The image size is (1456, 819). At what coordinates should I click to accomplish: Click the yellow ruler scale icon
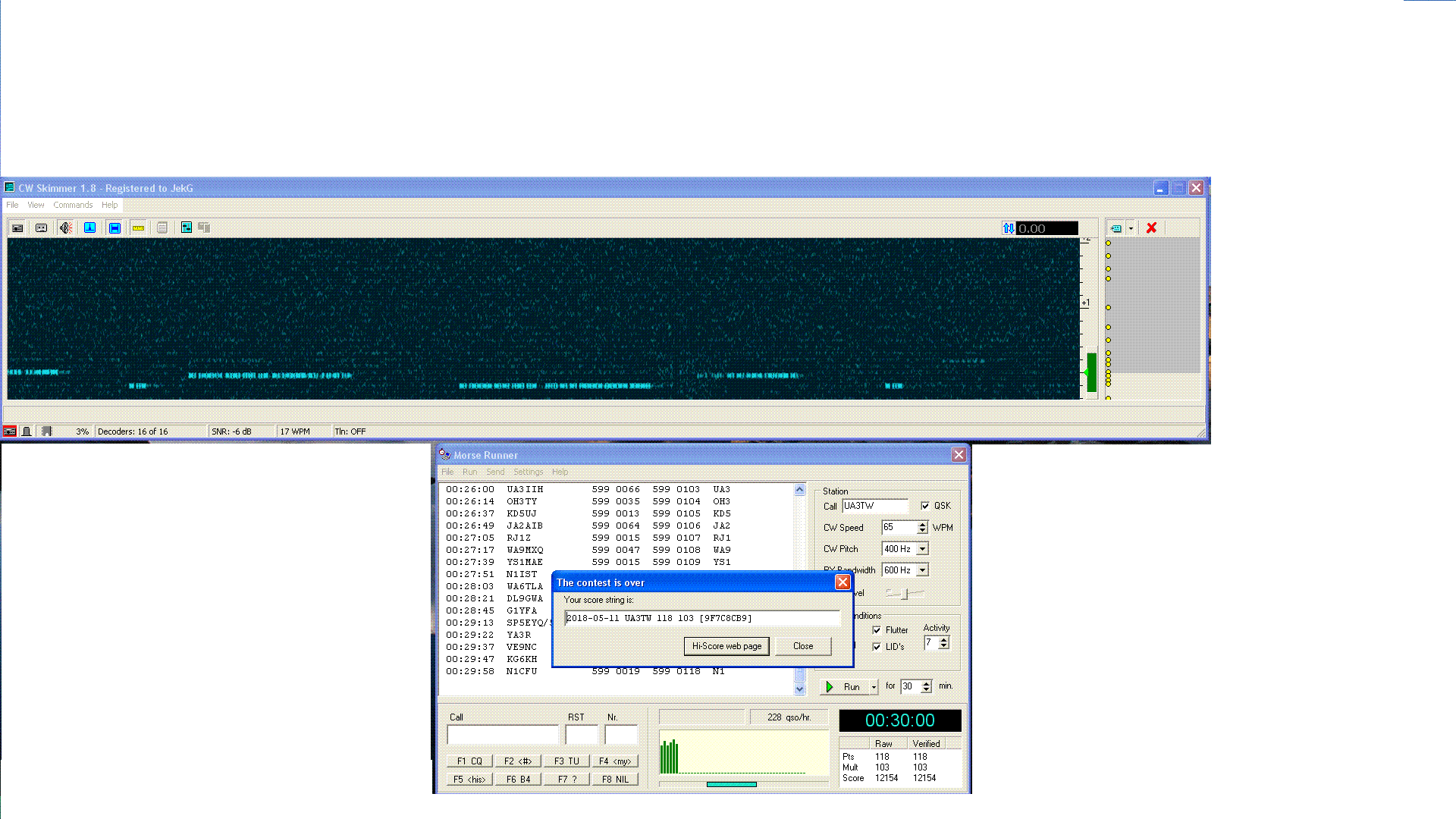coord(138,228)
